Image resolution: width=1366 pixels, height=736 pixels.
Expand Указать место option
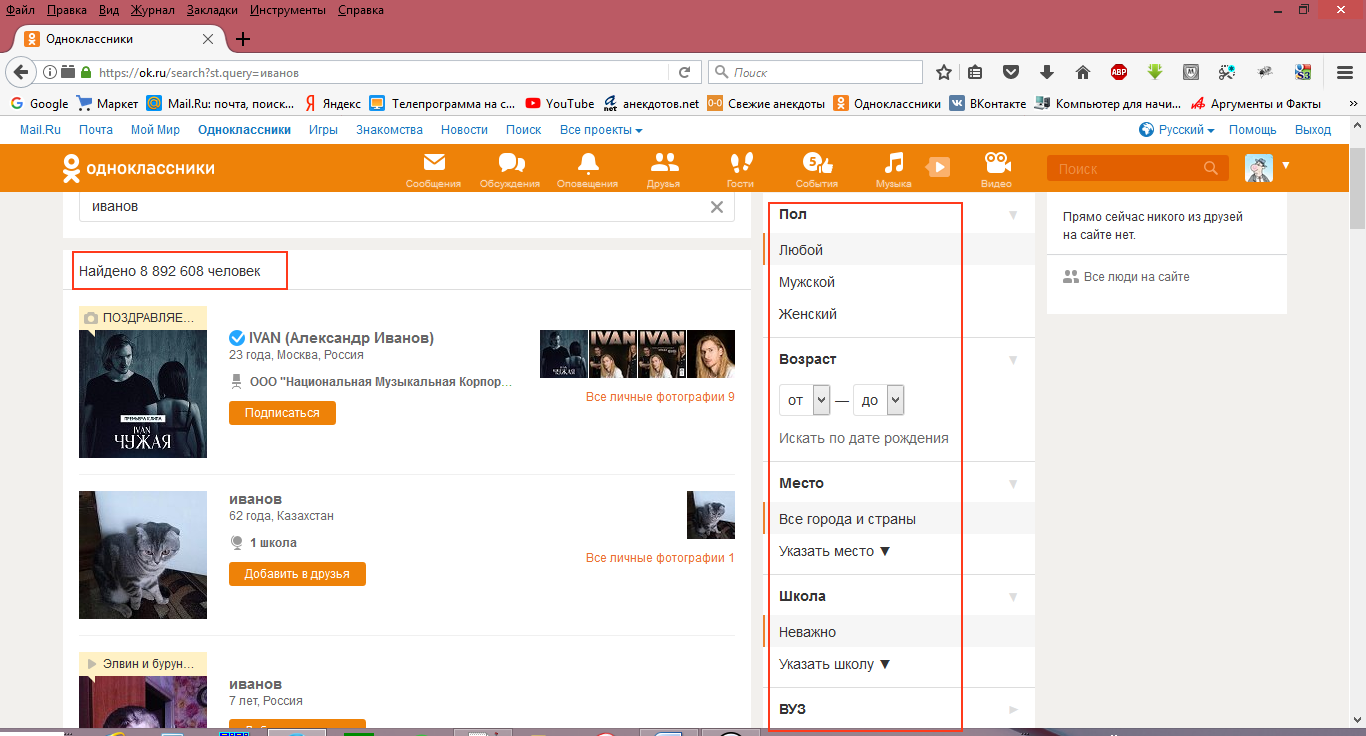pos(834,551)
